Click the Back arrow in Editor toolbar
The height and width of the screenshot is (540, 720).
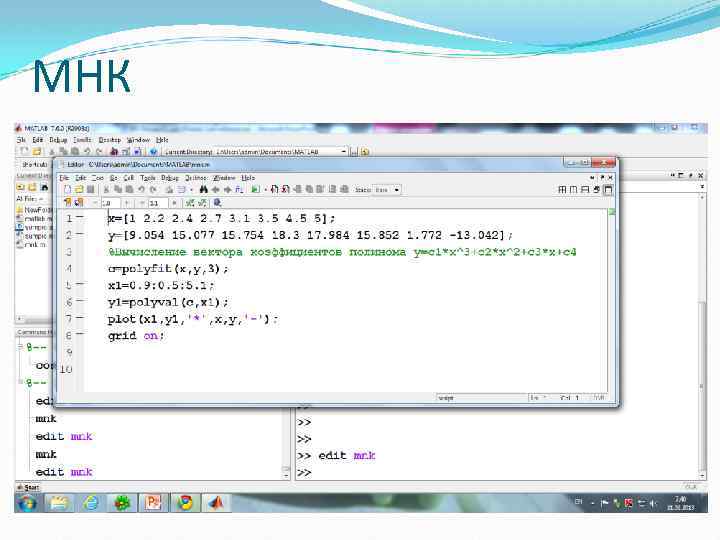[215, 190]
